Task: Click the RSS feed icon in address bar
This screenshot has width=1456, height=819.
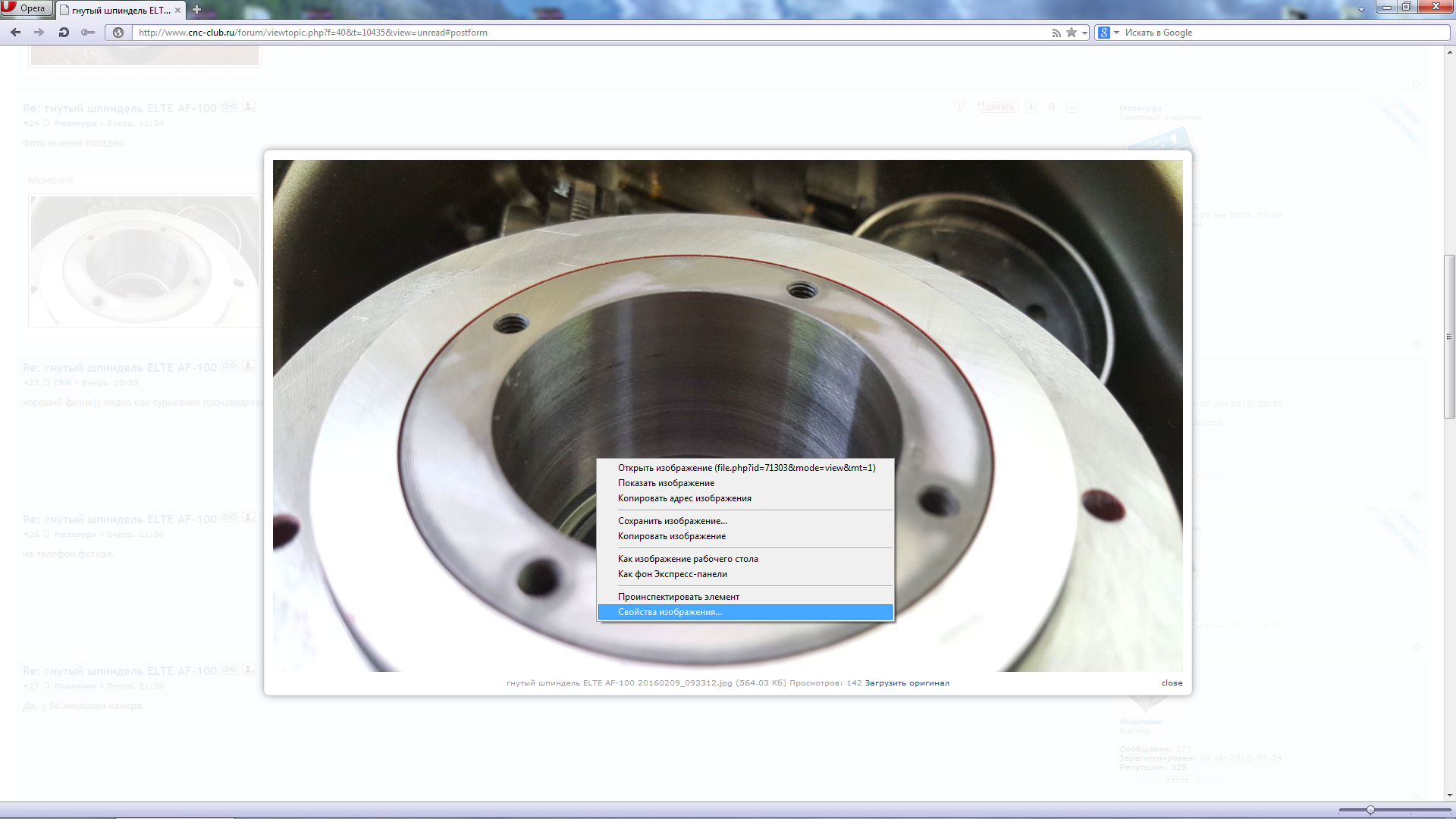Action: pyautogui.click(x=1056, y=33)
